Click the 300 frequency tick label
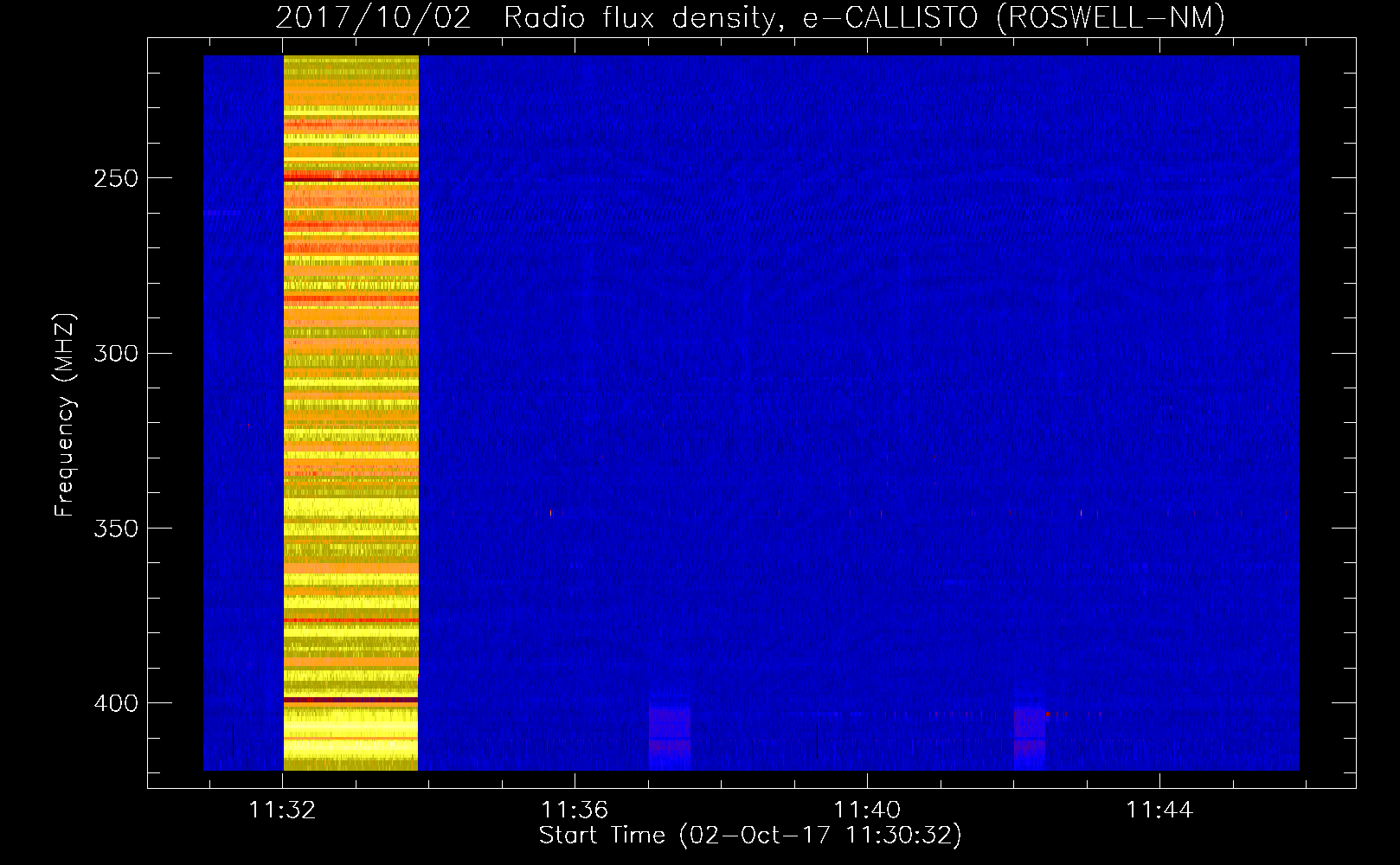The image size is (1400, 865). click(x=116, y=353)
